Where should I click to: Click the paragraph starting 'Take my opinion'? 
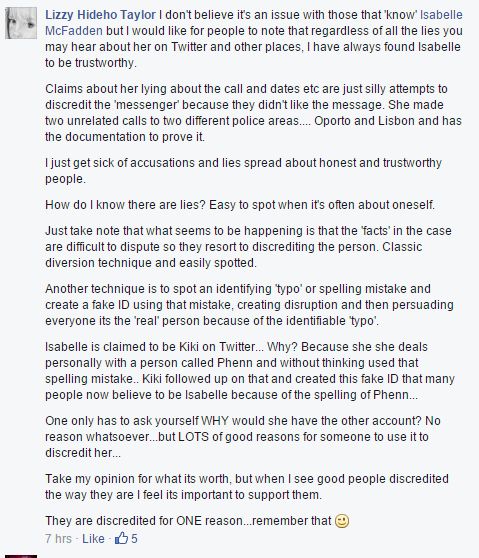click(x=247, y=487)
